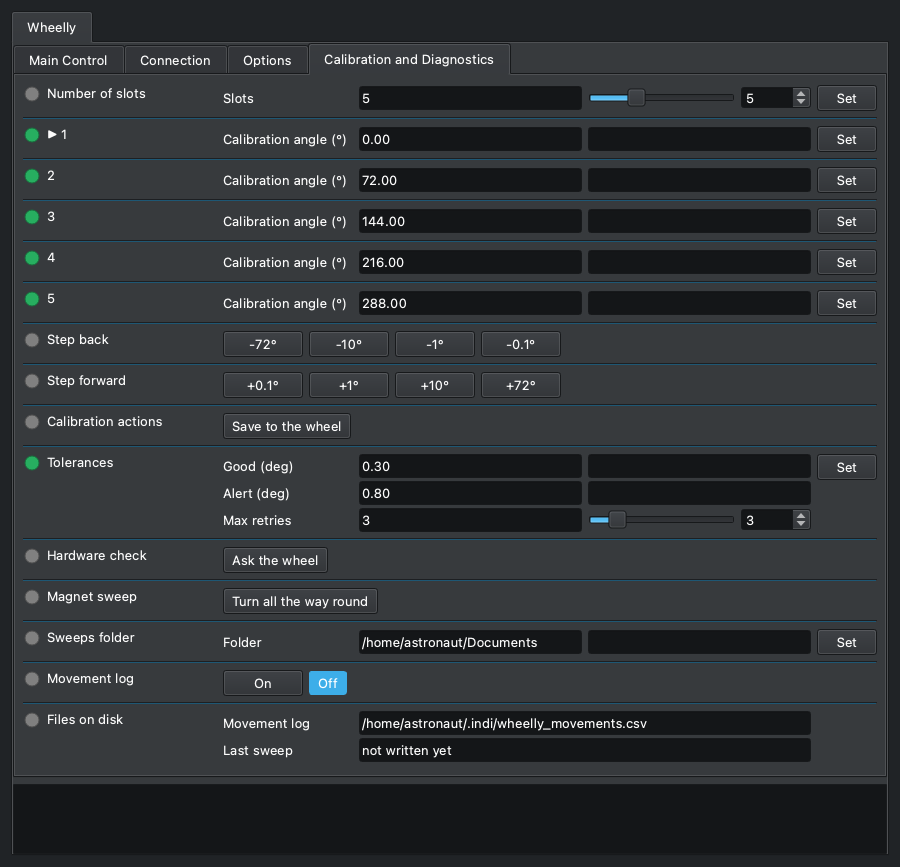Image resolution: width=900 pixels, height=867 pixels.
Task: Click the green status light for slot 3
Action: (x=32, y=217)
